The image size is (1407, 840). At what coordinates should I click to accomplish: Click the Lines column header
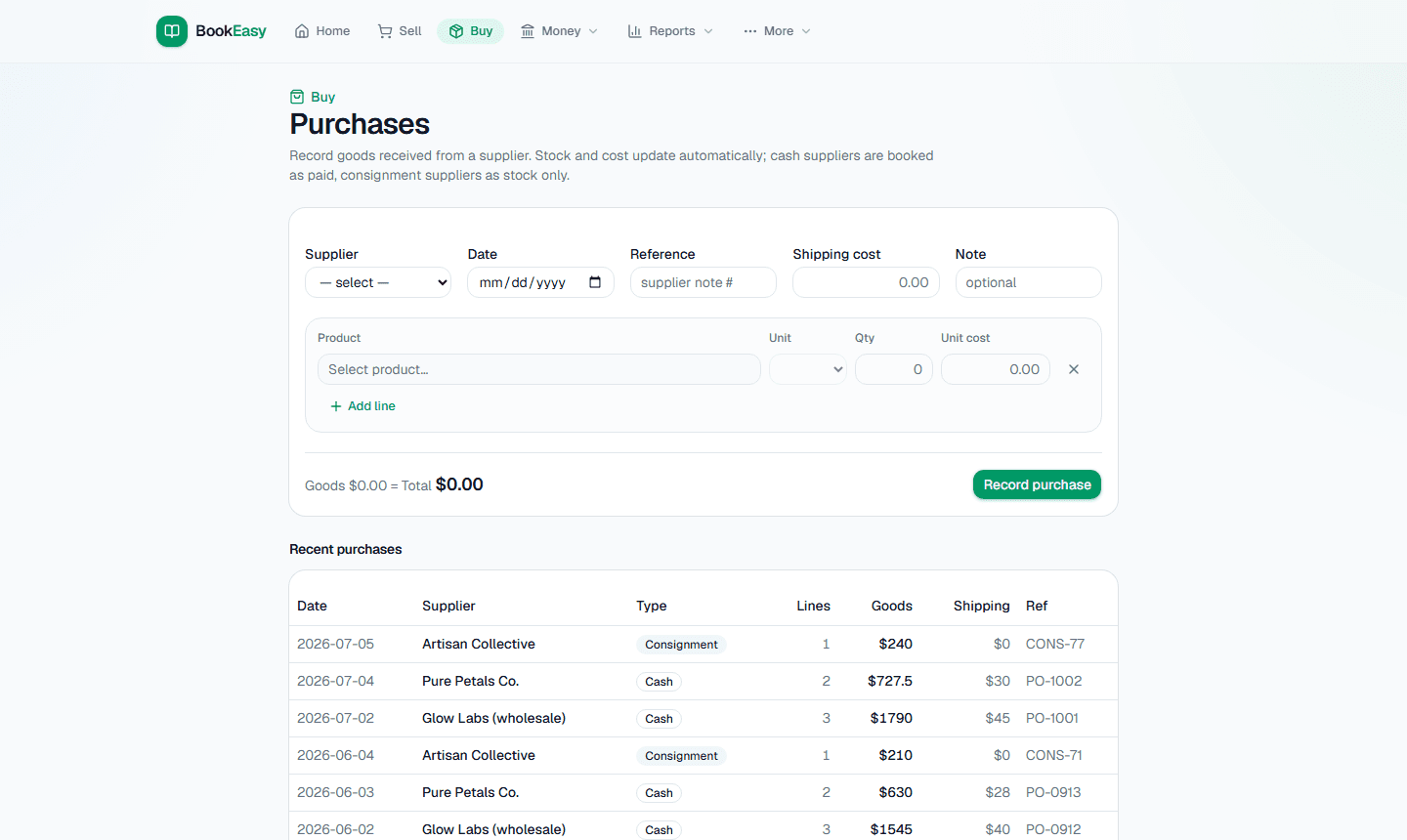tap(813, 606)
